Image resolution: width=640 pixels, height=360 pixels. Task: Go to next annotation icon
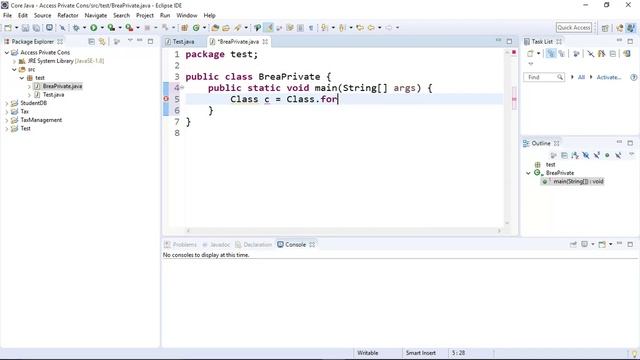[x=324, y=28]
